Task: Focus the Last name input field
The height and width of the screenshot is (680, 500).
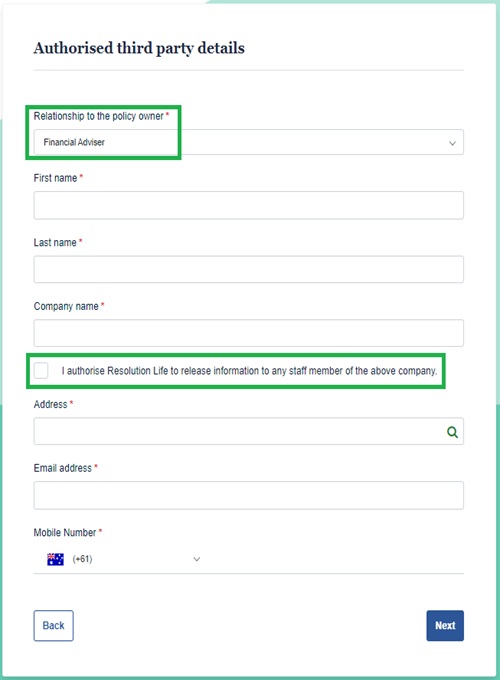Action: (248, 269)
